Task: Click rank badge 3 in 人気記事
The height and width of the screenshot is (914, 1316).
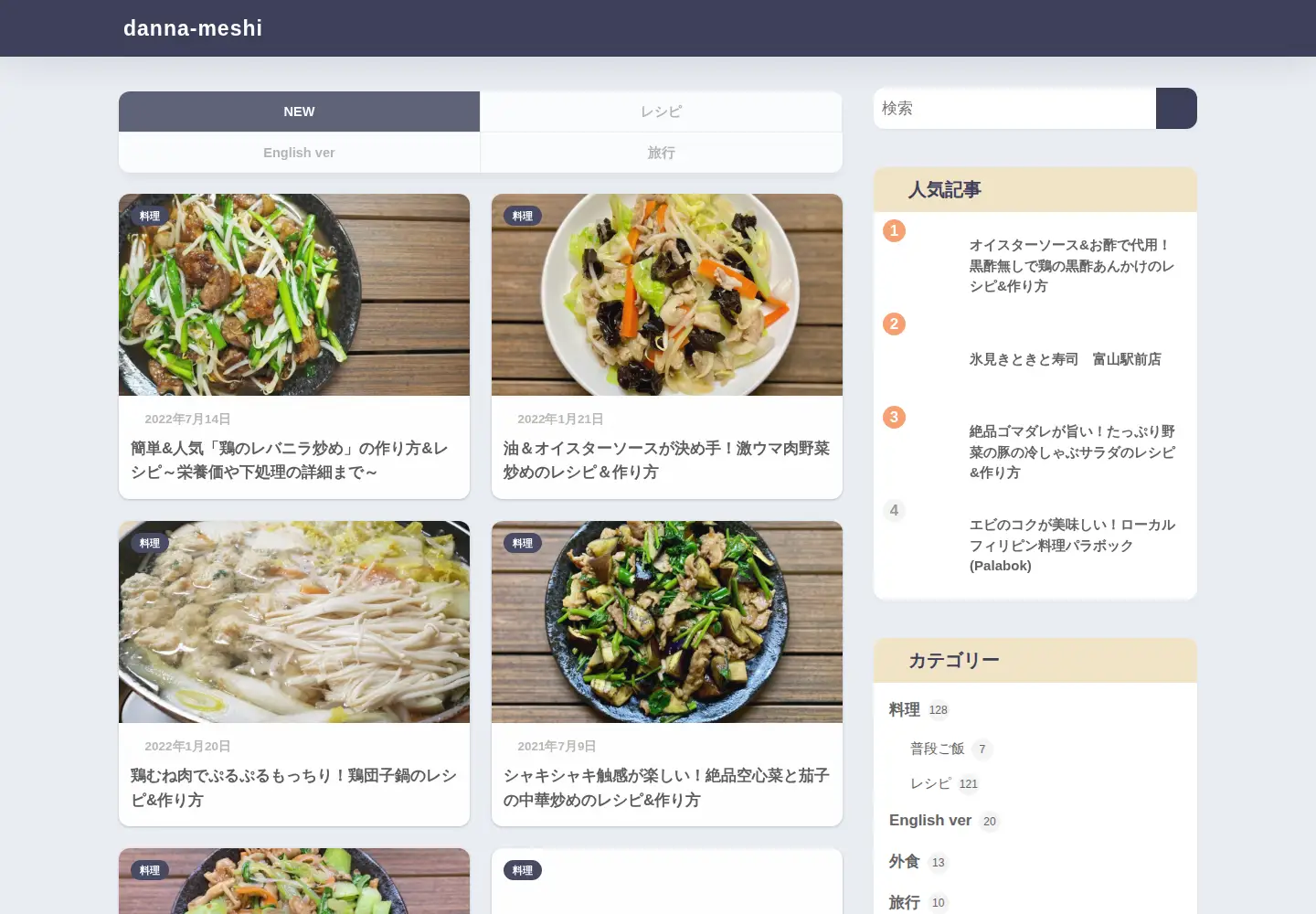Action: (894, 417)
